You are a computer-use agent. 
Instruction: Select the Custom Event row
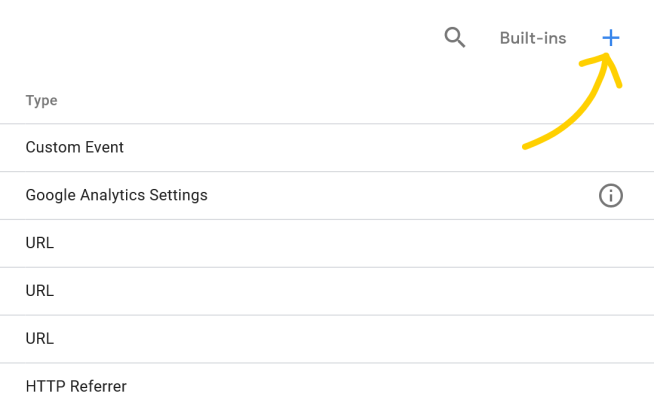coord(327,148)
